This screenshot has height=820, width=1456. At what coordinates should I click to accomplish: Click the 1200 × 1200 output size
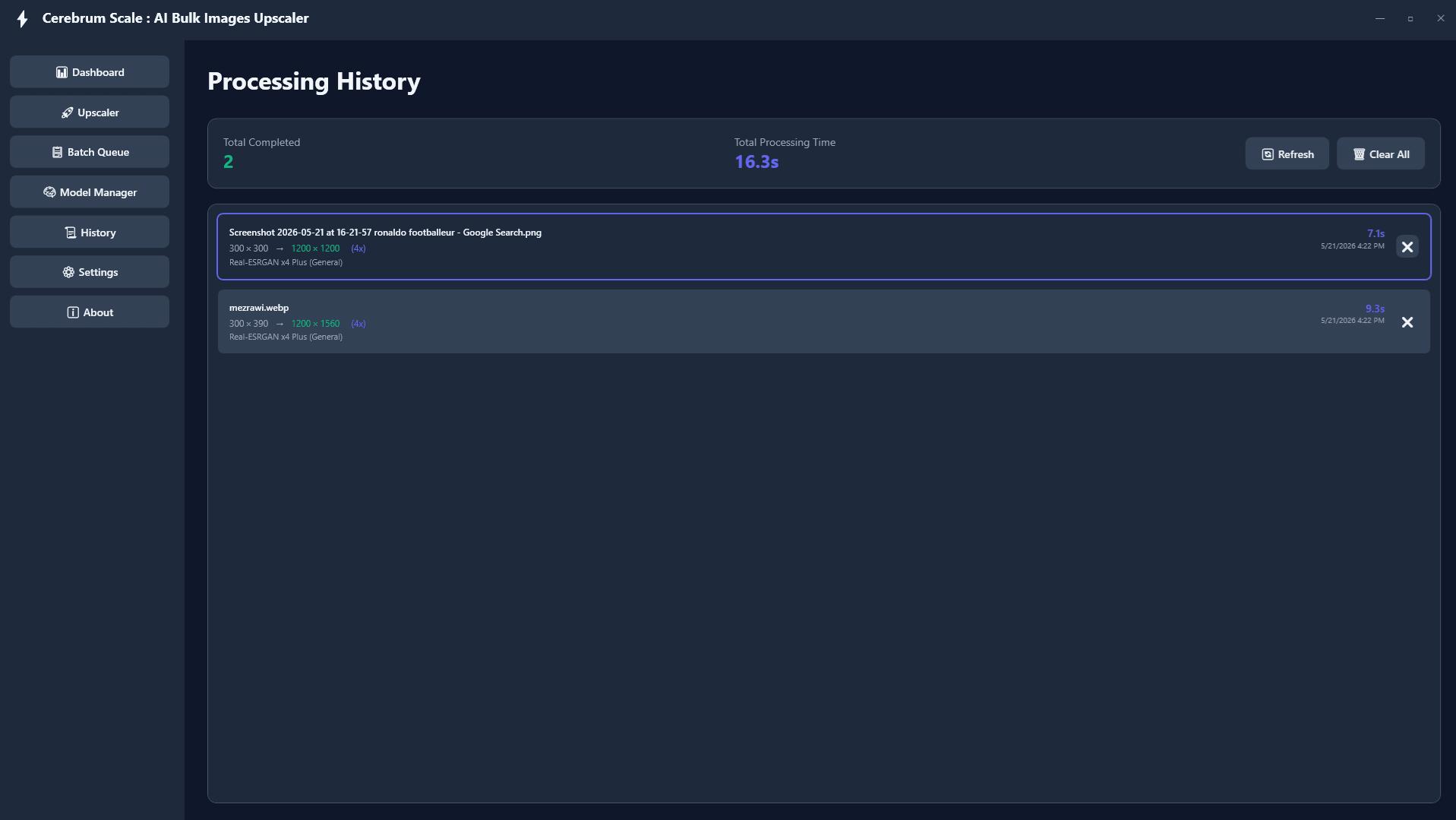pyautogui.click(x=315, y=249)
